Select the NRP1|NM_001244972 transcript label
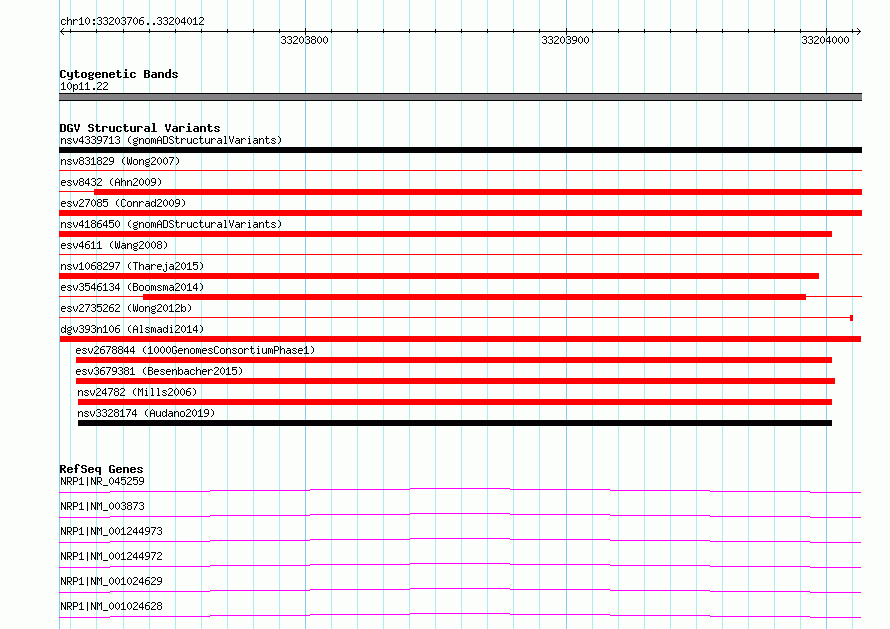This screenshot has height=629, width=890. coord(111,556)
